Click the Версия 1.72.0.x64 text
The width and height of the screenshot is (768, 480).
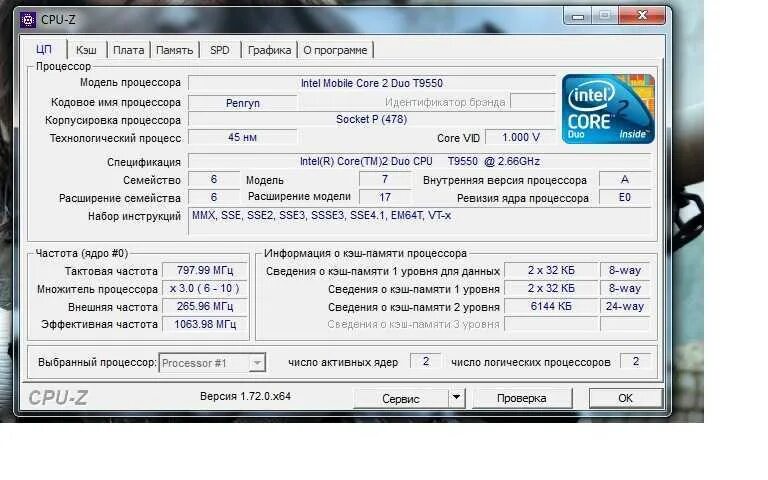[245, 396]
